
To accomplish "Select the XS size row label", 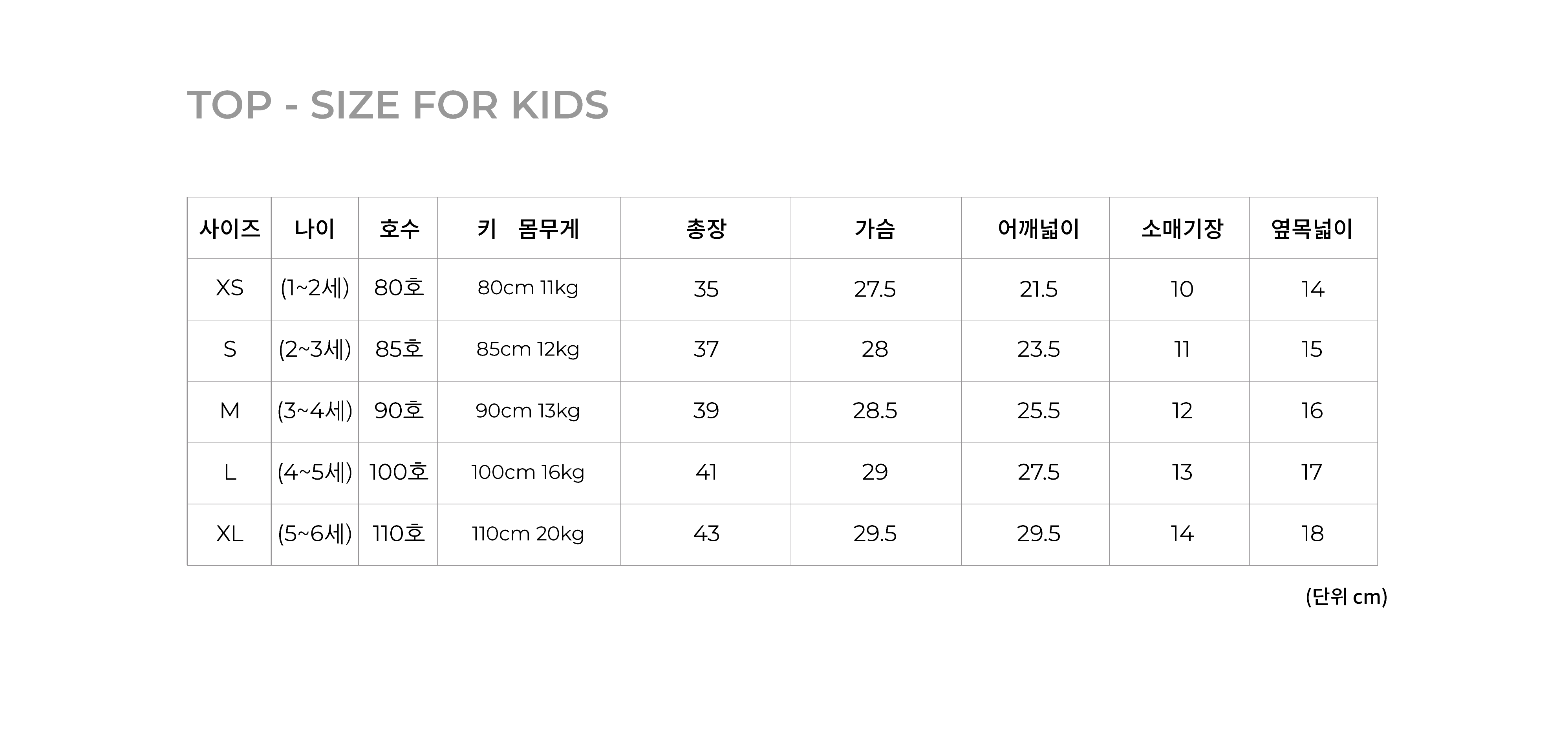I will 229,288.
